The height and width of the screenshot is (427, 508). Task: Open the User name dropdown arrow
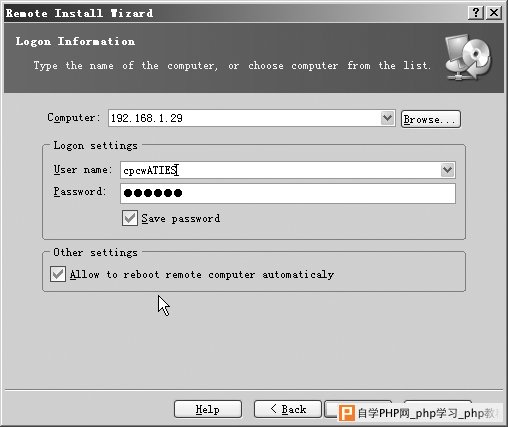(x=447, y=170)
